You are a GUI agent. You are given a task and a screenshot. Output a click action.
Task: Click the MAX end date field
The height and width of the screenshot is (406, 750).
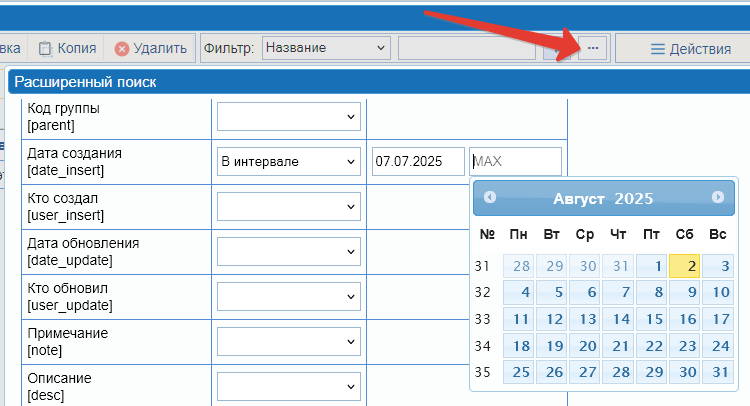coord(516,162)
